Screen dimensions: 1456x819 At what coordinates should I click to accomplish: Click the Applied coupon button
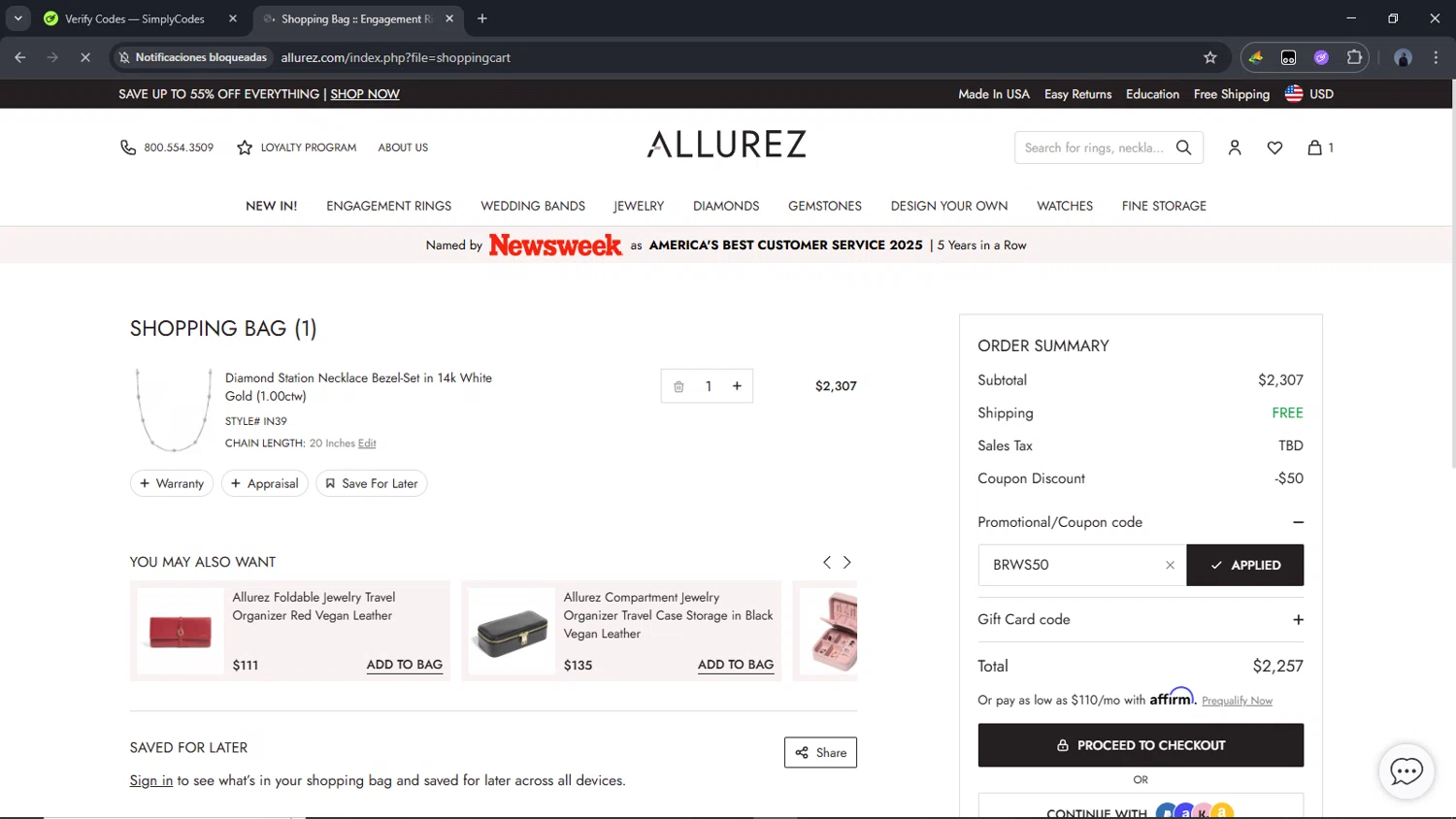pos(1245,565)
